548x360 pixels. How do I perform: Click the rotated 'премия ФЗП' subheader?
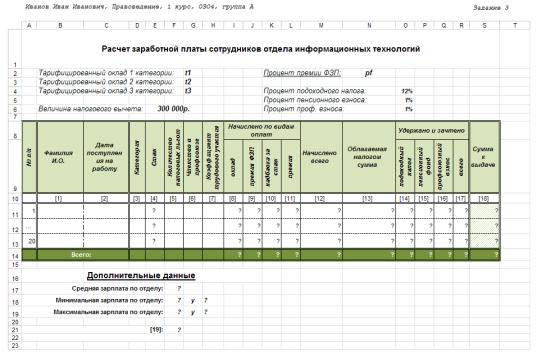coord(252,167)
